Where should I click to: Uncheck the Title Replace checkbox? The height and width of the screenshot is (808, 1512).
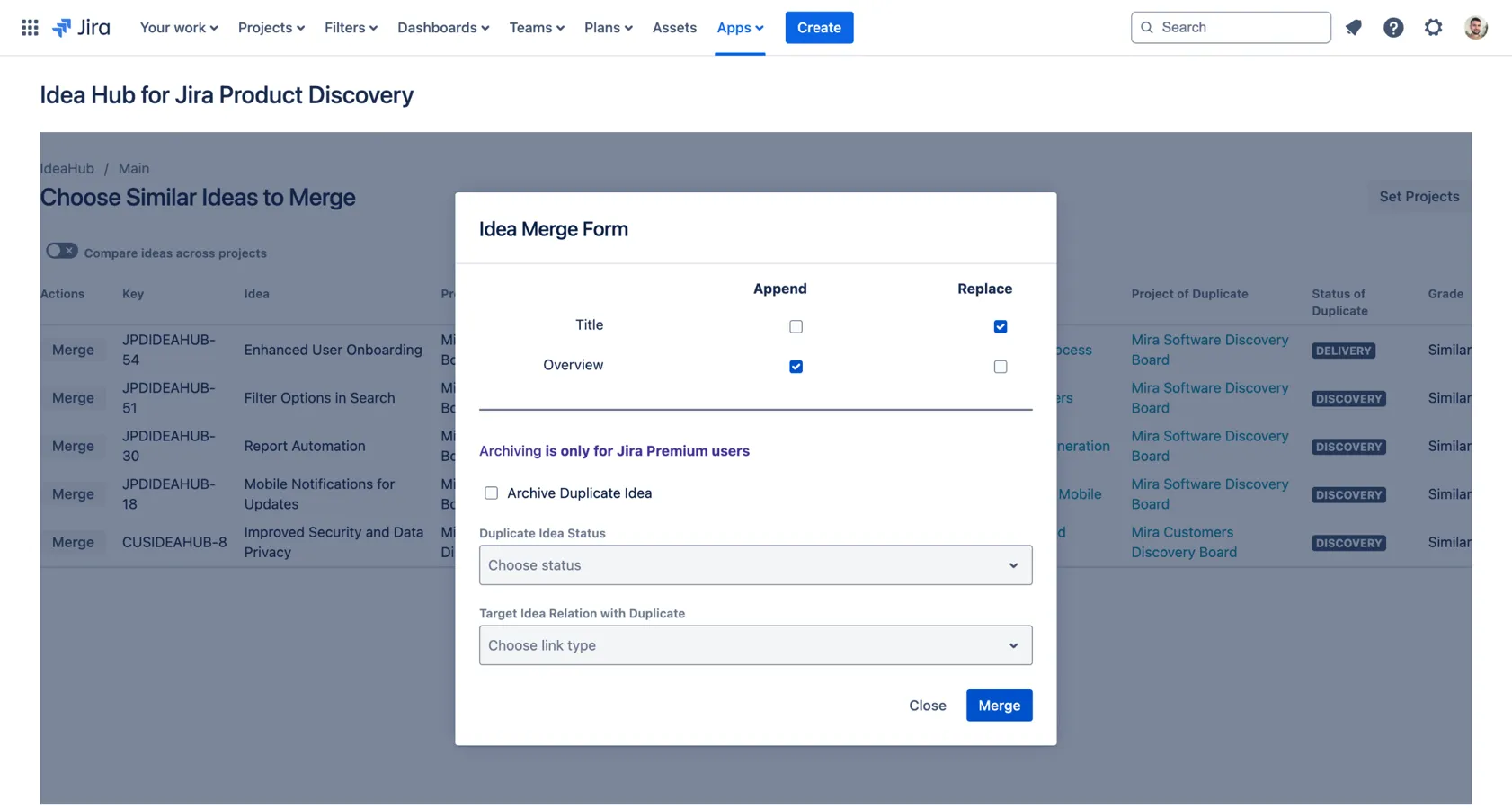point(1000,326)
